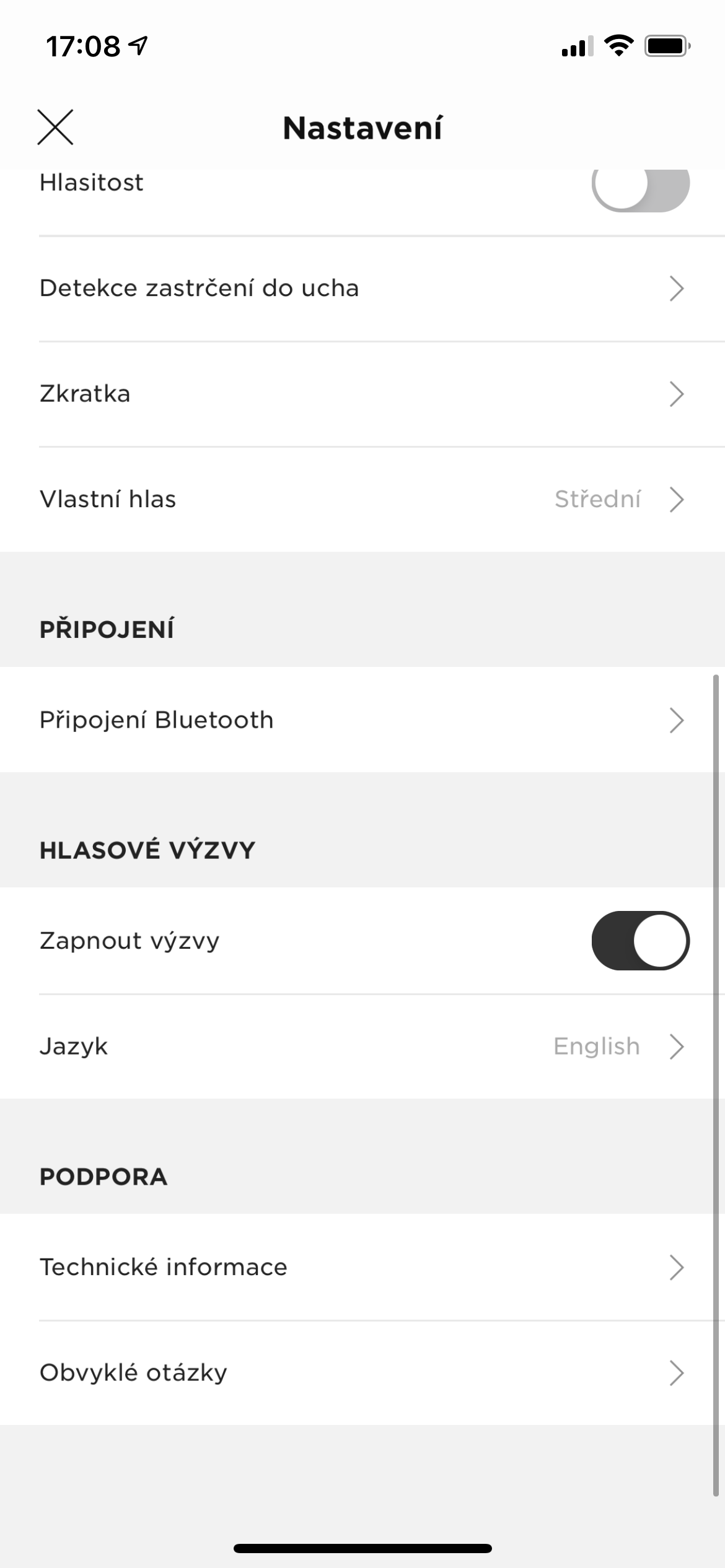Tap the cellular signal bars icon
Image resolution: width=725 pixels, height=1568 pixels.
[576, 46]
